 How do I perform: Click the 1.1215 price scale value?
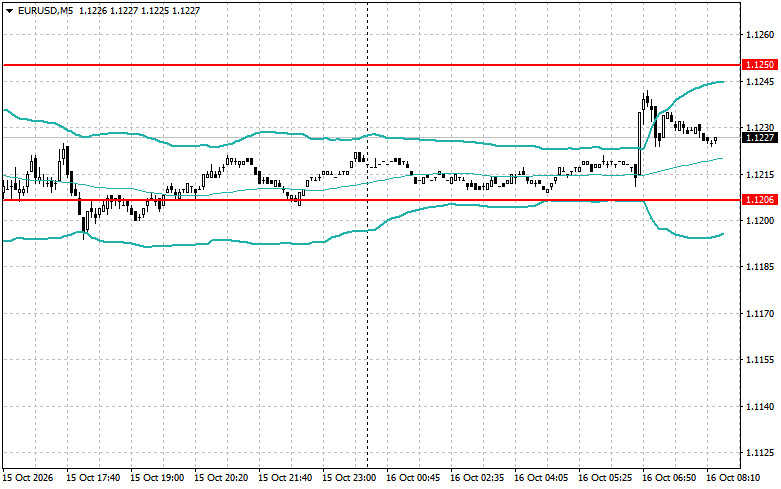tap(760, 174)
